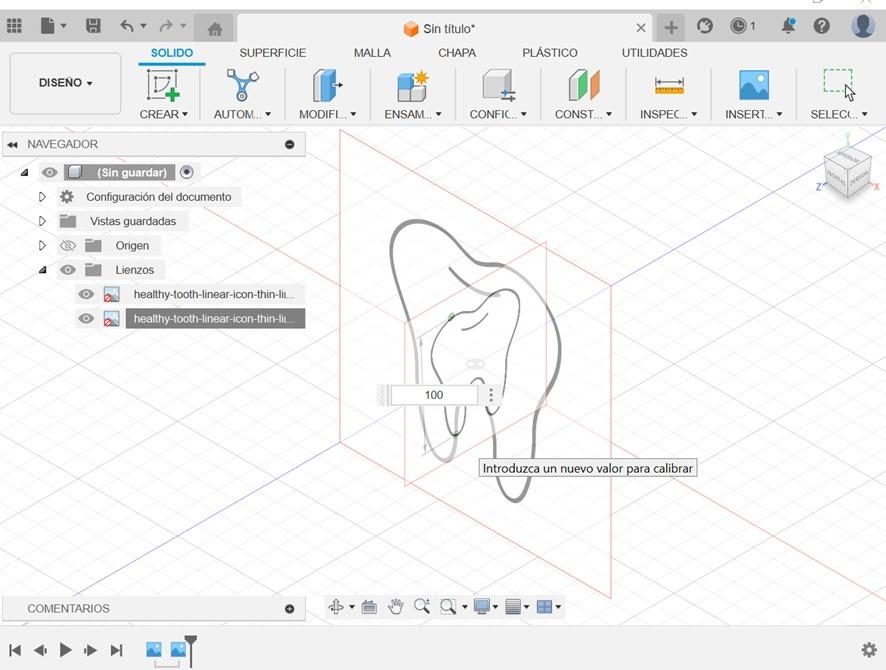Open the job status clock icon
The image size is (886, 670).
pos(738,26)
